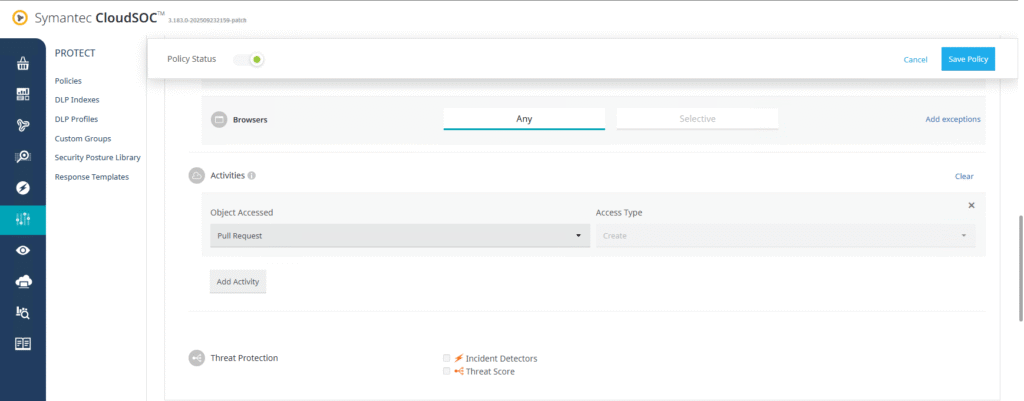
Task: Expand the Access Type dropdown
Action: pos(784,236)
